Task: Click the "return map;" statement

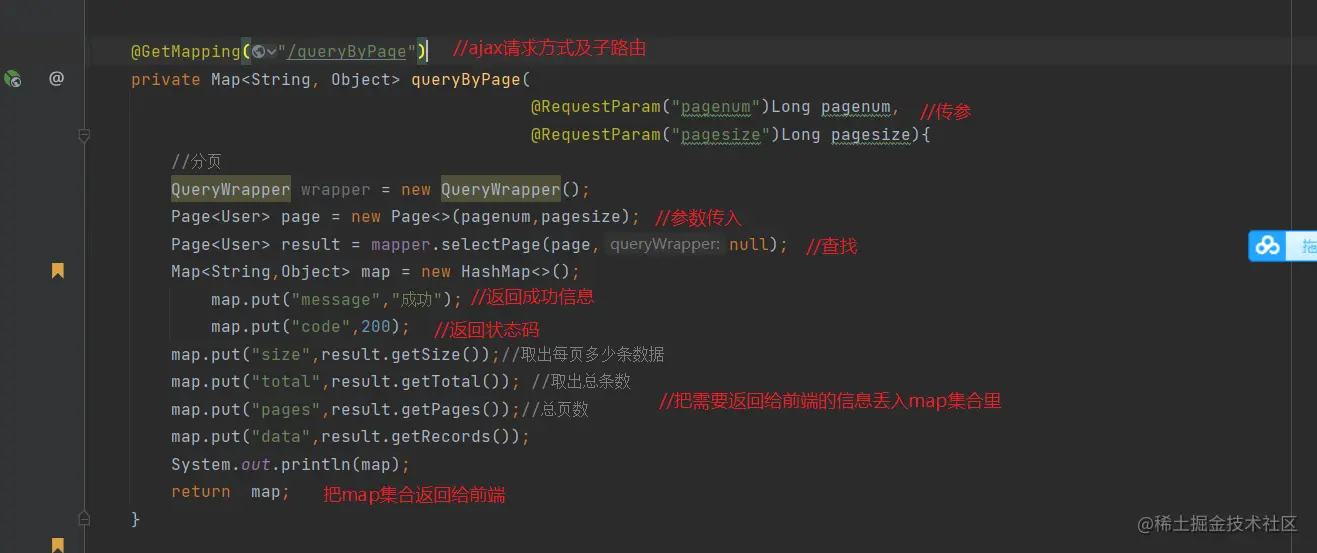Action: coord(231,492)
